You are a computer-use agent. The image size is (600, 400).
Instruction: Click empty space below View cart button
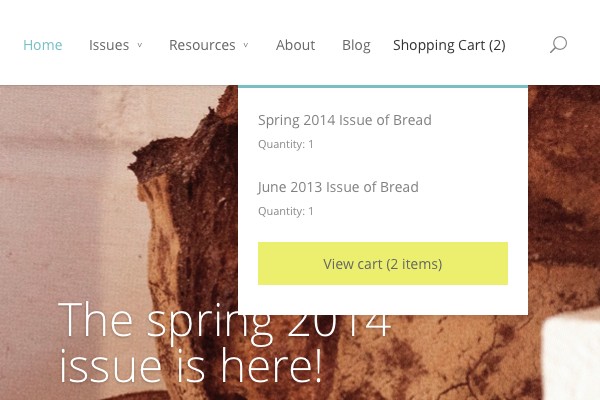click(383, 300)
